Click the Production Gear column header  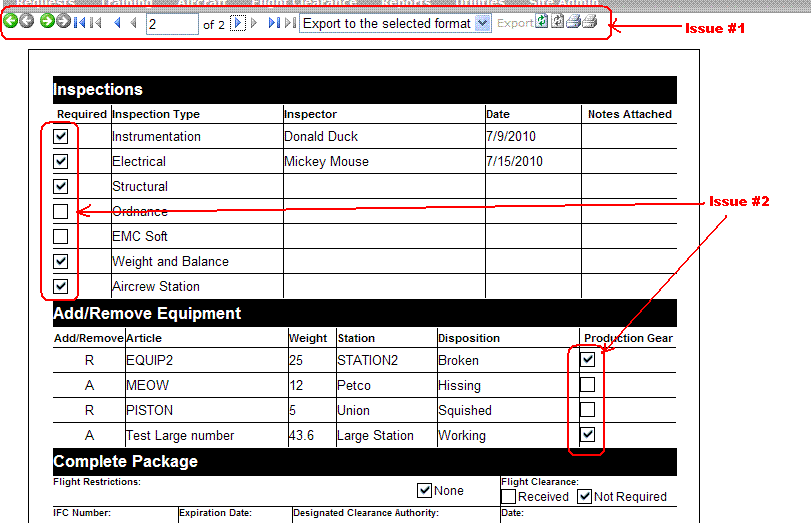pyautogui.click(x=628, y=338)
